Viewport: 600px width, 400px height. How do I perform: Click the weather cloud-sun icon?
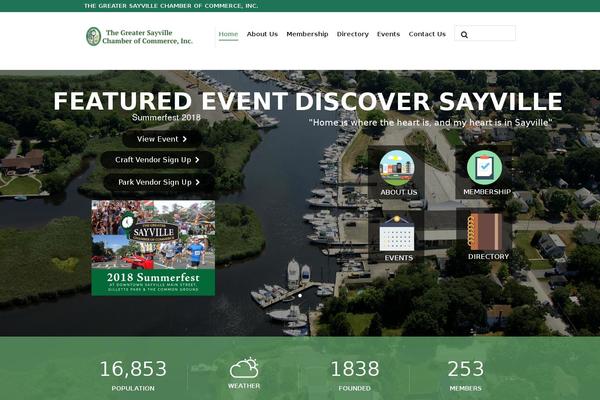coord(244,368)
